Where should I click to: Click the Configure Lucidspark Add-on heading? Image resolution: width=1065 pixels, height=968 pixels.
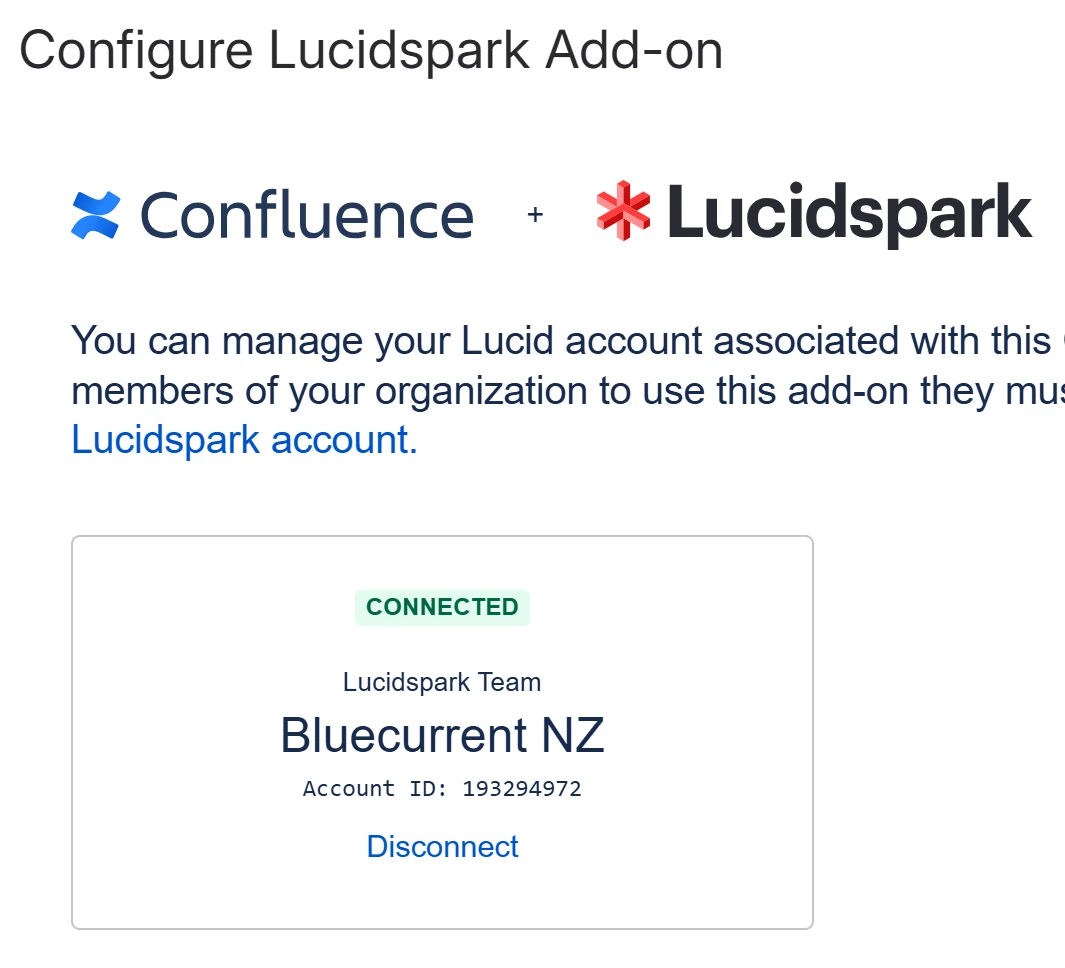coord(371,52)
